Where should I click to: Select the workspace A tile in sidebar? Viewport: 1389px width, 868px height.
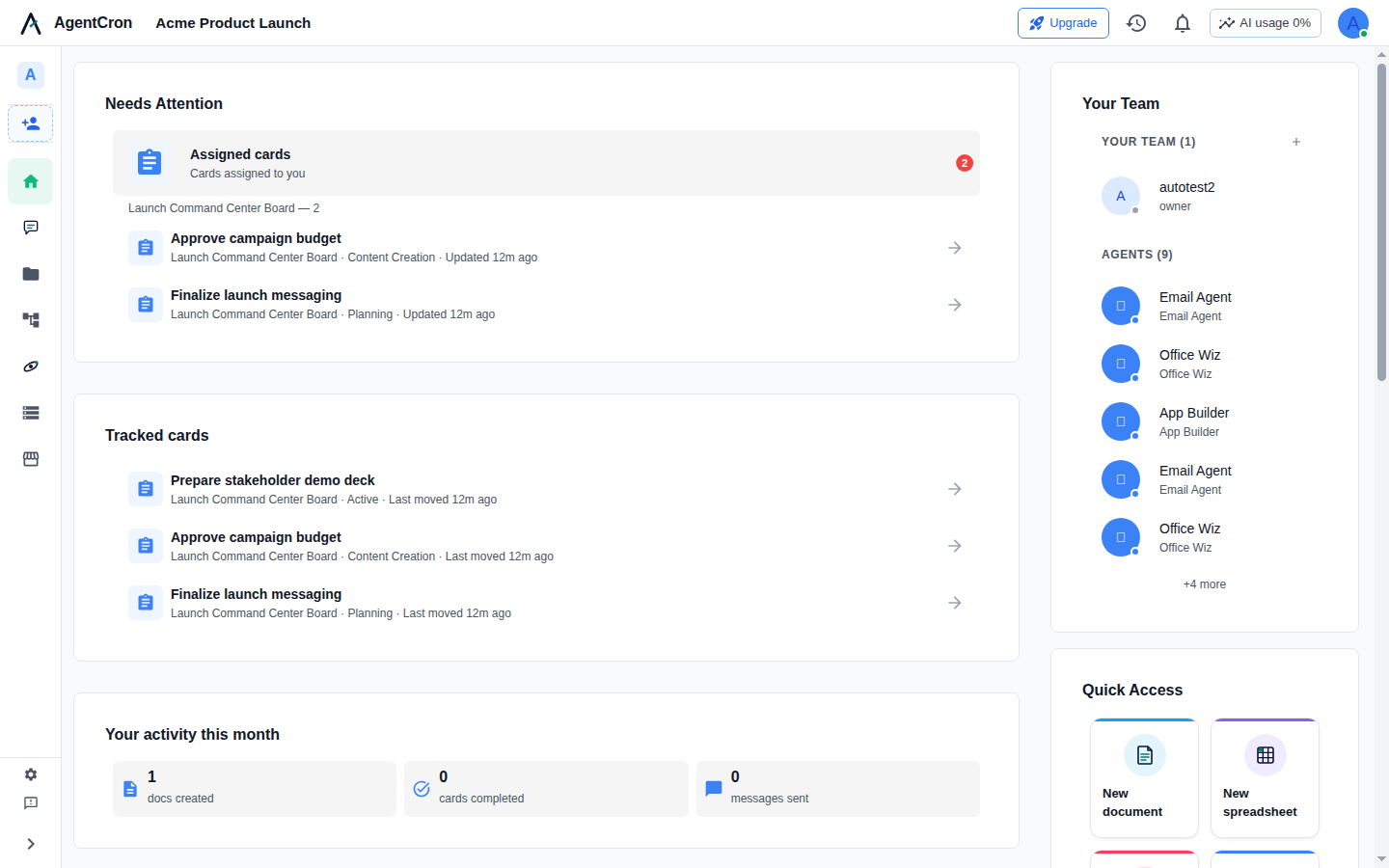[31, 75]
